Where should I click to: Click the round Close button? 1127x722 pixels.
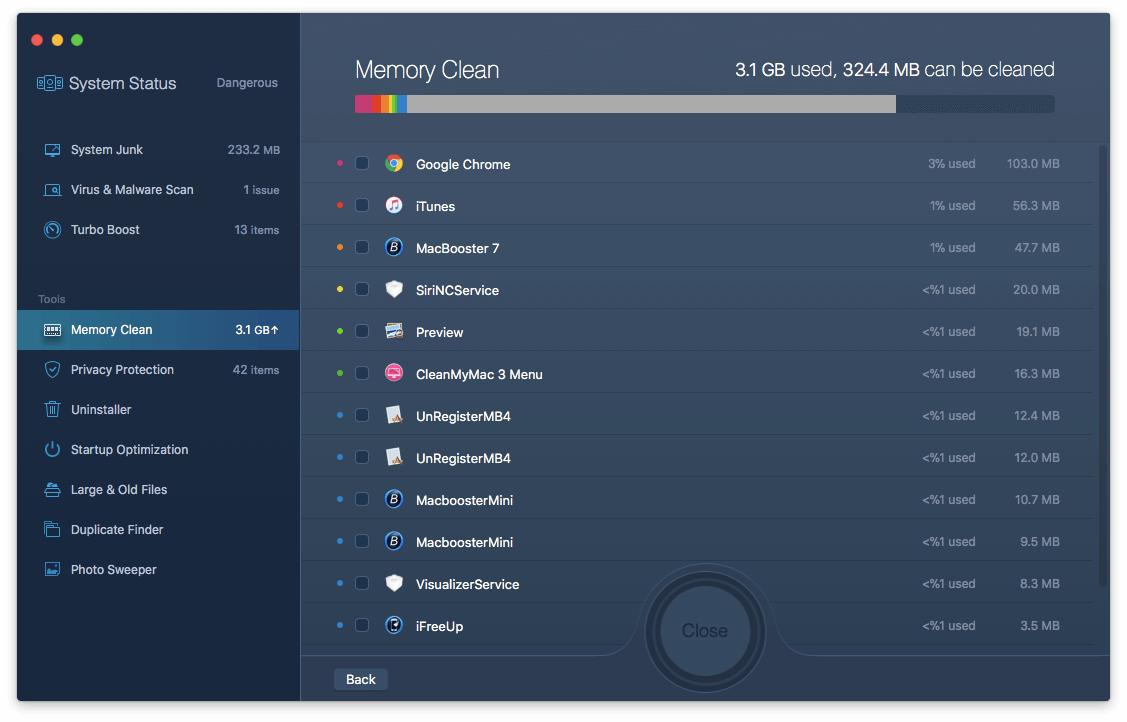pyautogui.click(x=705, y=631)
